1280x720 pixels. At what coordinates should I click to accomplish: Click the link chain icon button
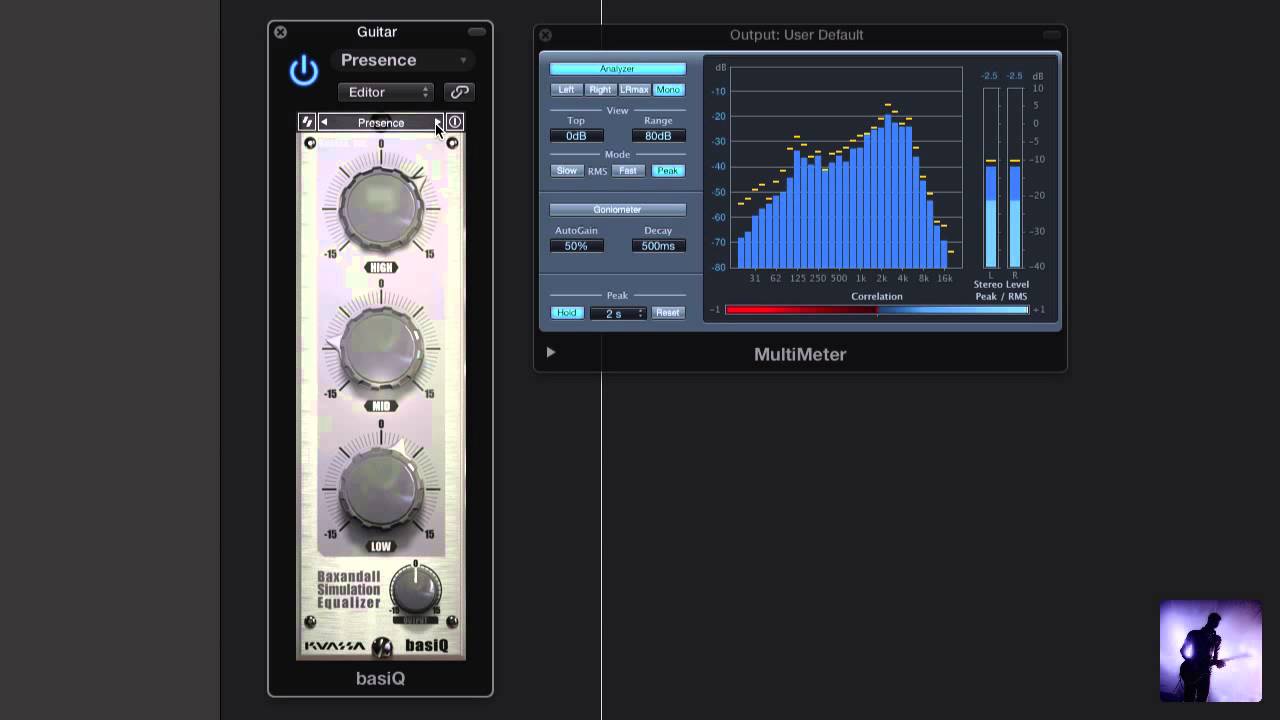point(459,92)
